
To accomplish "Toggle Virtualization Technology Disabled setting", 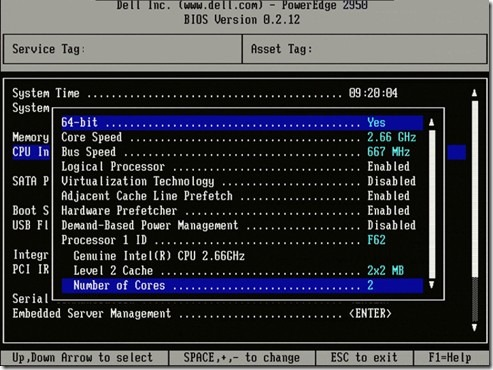I will tap(392, 181).
